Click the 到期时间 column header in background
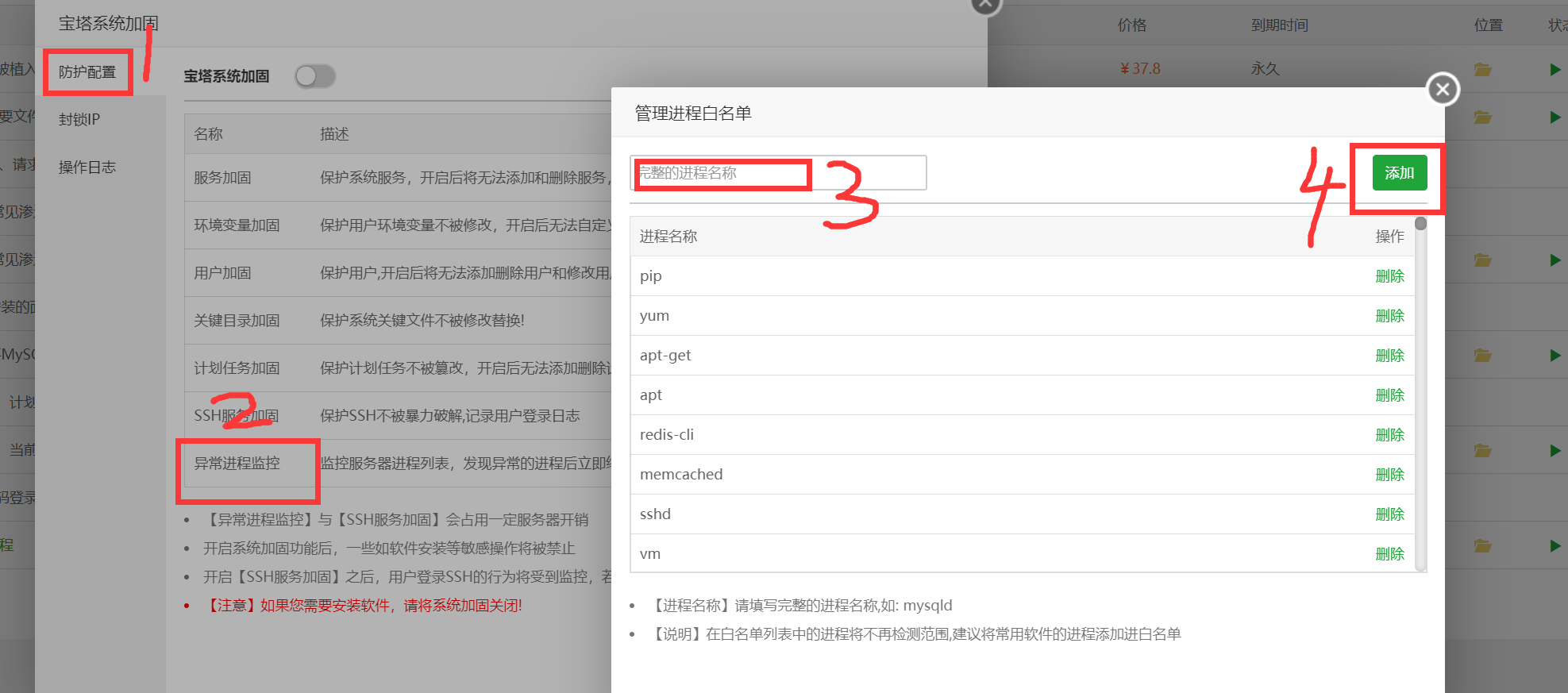The width and height of the screenshot is (1568, 693). tap(1280, 25)
